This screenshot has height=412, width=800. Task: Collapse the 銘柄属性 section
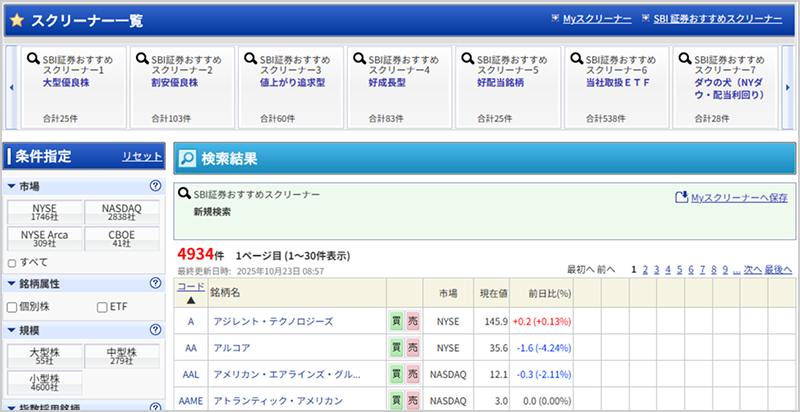12,284
